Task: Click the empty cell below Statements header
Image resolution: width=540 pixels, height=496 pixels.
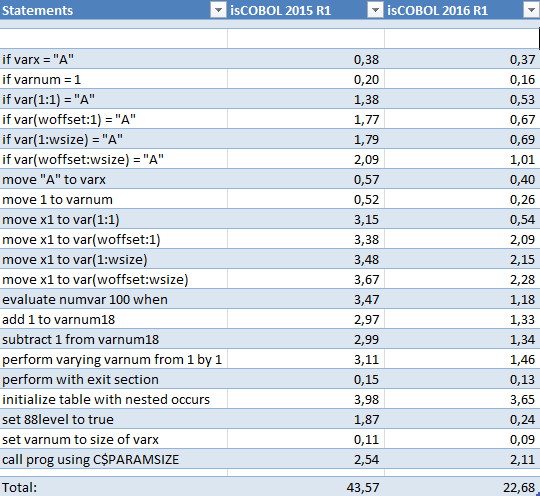Action: (x=114, y=38)
